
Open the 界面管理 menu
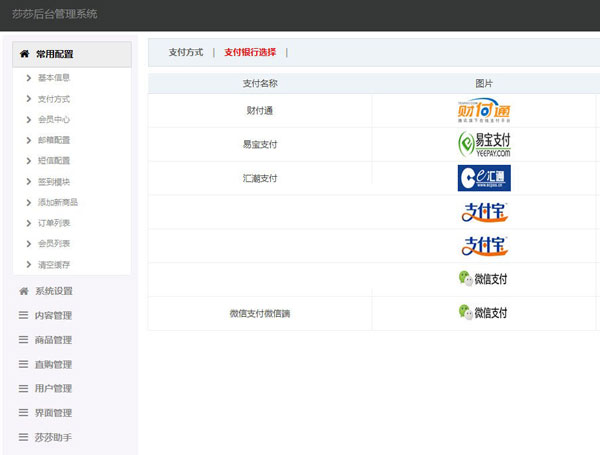pyautogui.click(x=53, y=413)
